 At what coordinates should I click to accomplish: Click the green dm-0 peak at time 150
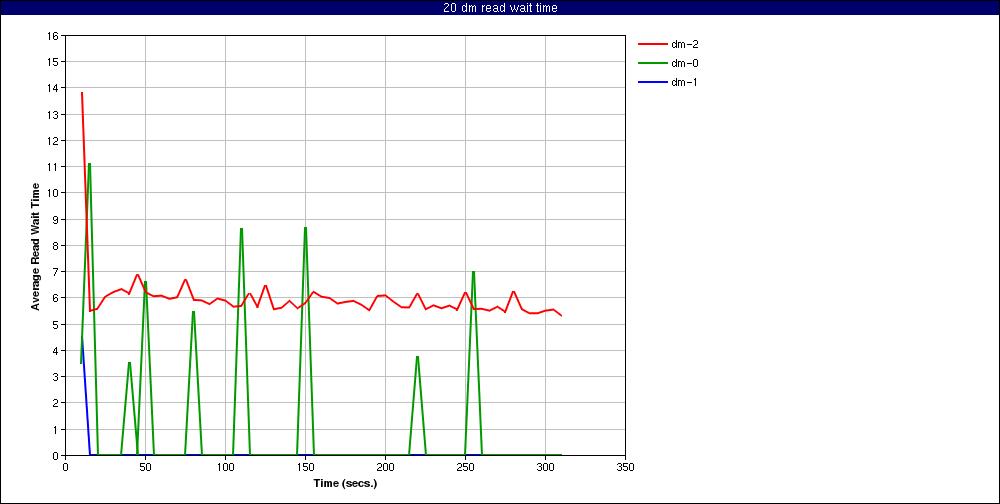tap(305, 228)
